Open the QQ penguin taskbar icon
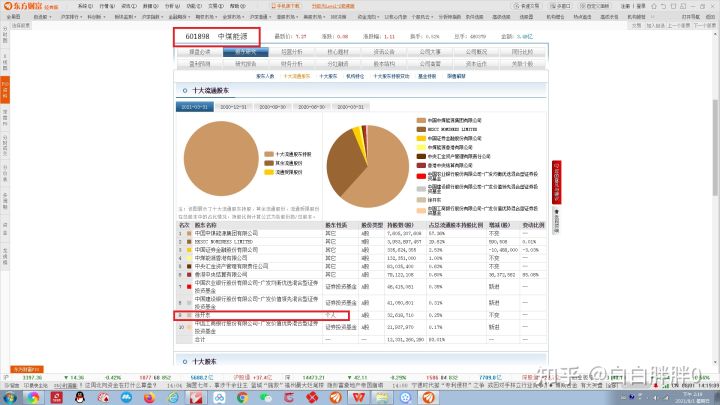Screen dimensions: 720x405 click(80, 398)
